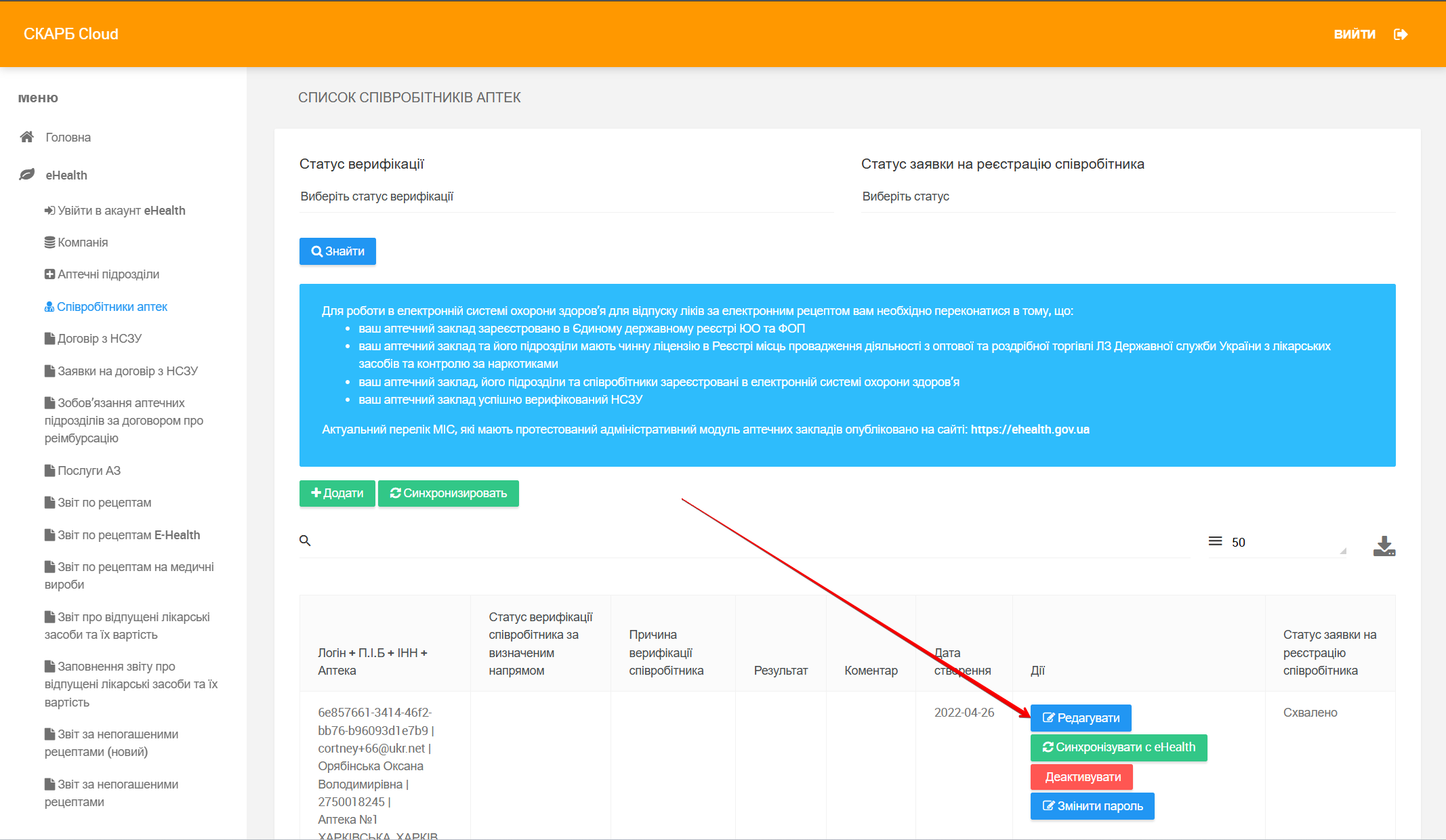Click the logout arrow icon
The image size is (1446, 840).
pyautogui.click(x=1401, y=35)
